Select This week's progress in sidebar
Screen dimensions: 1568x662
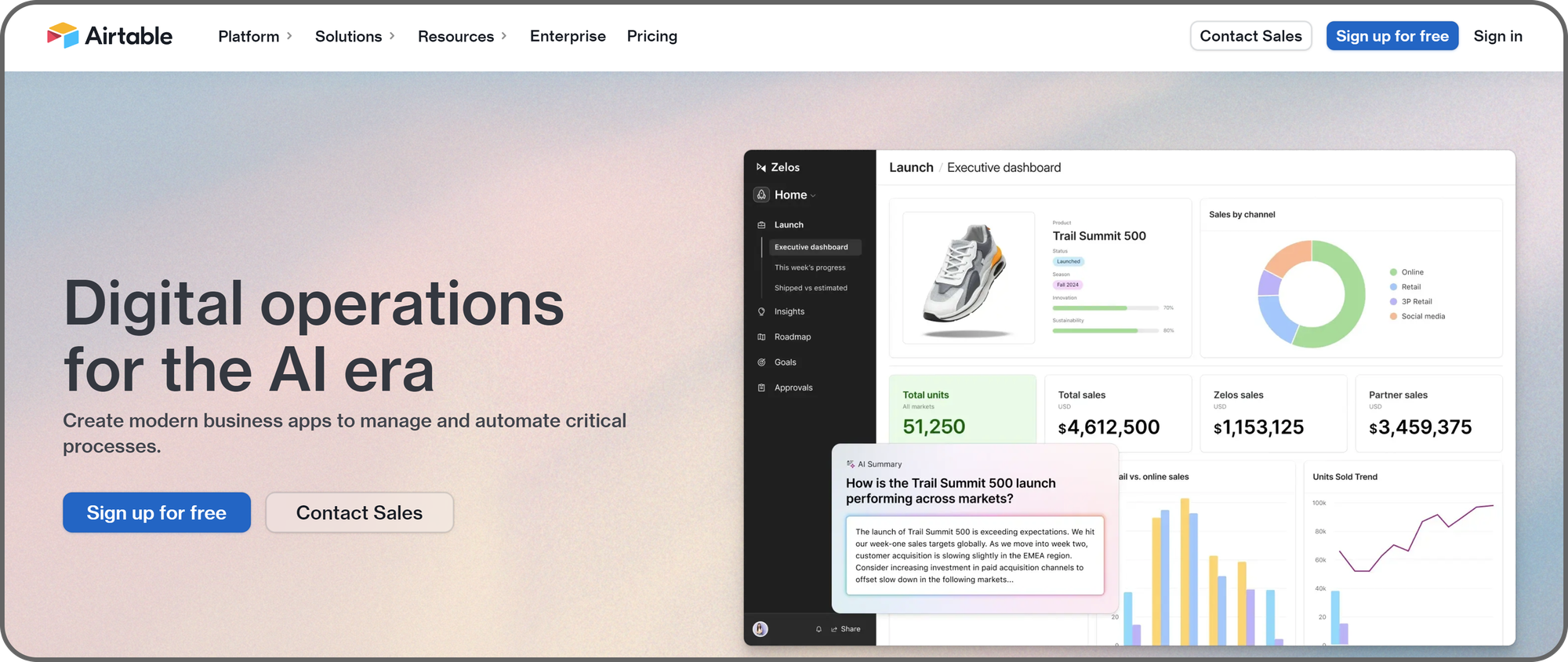[810, 267]
